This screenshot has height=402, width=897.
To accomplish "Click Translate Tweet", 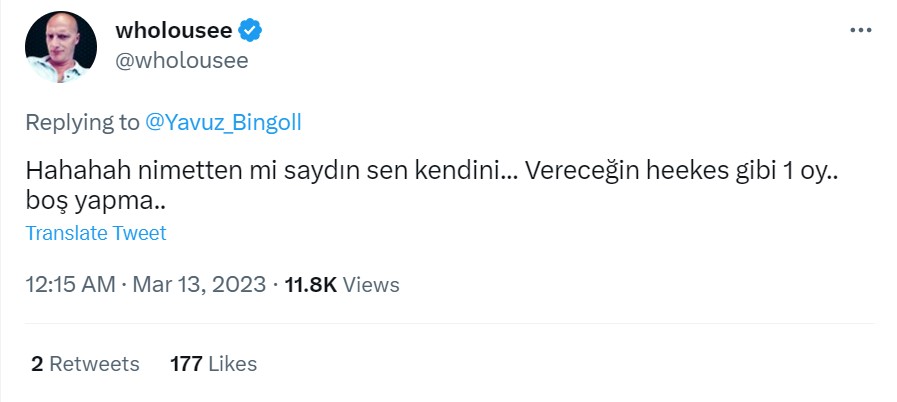I will pos(96,233).
